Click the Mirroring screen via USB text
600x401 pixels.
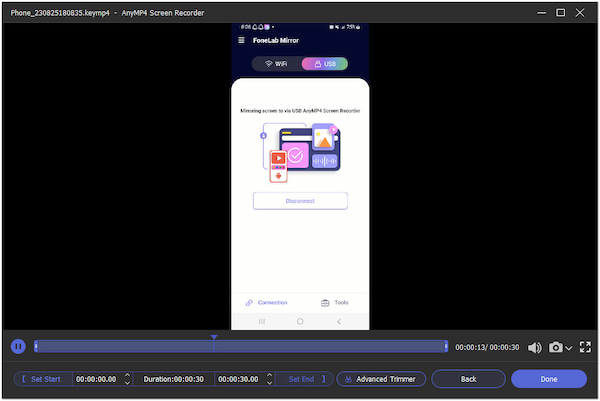click(300, 111)
